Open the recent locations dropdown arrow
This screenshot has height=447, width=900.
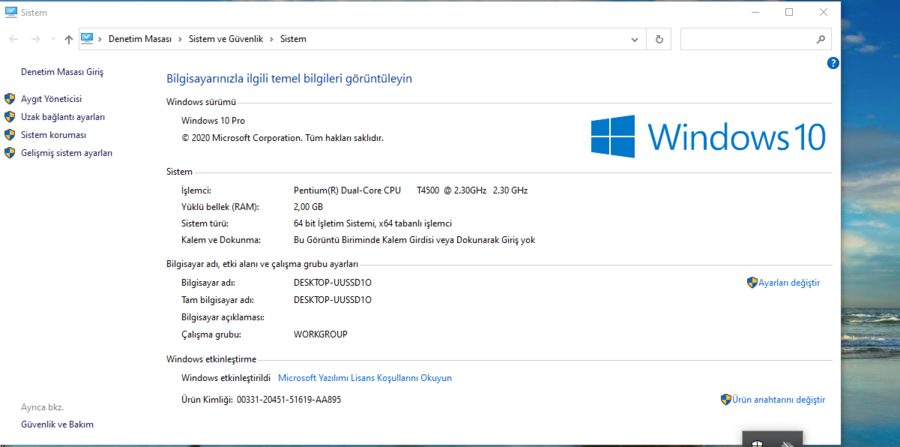53,39
